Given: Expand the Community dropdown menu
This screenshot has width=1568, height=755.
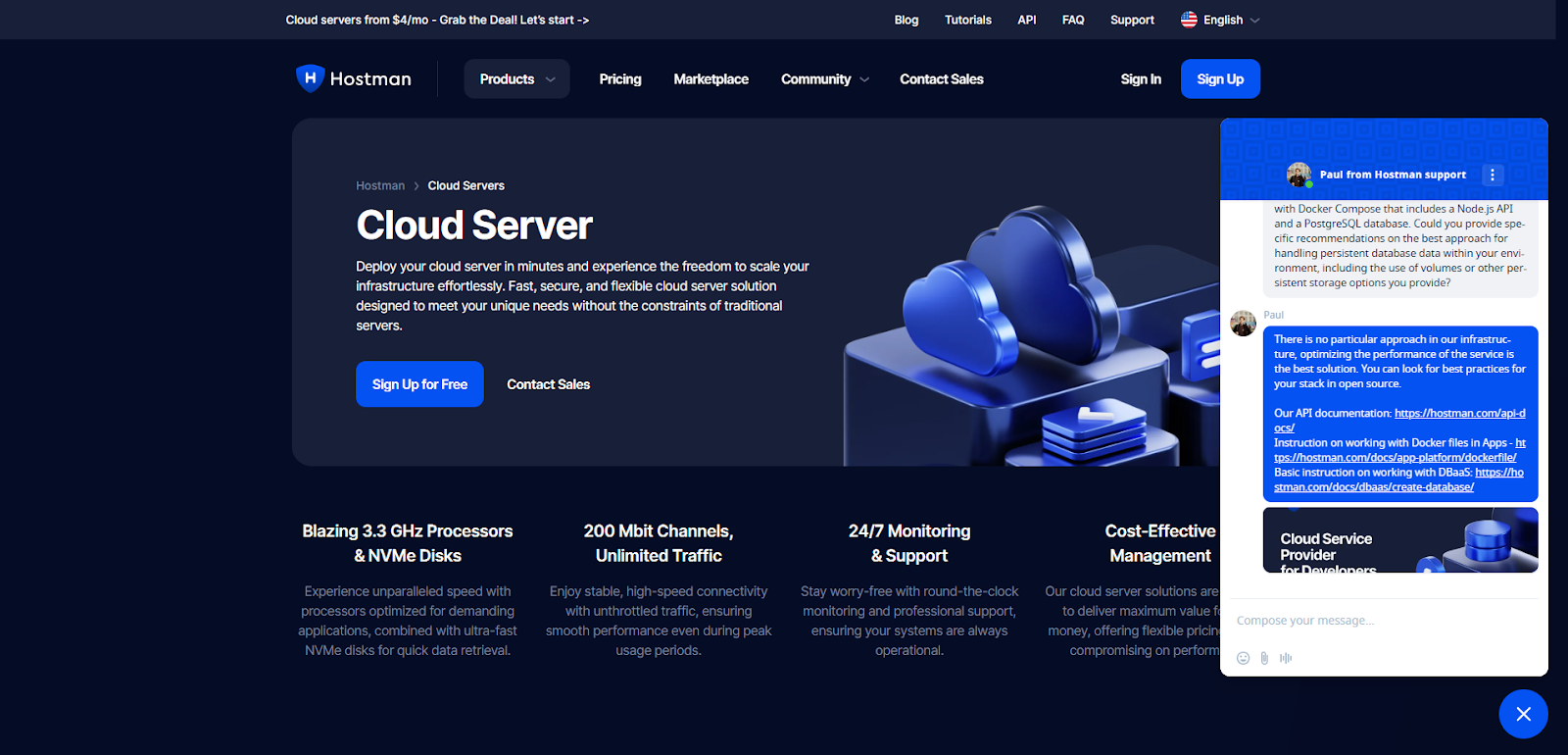Looking at the screenshot, I should [825, 79].
